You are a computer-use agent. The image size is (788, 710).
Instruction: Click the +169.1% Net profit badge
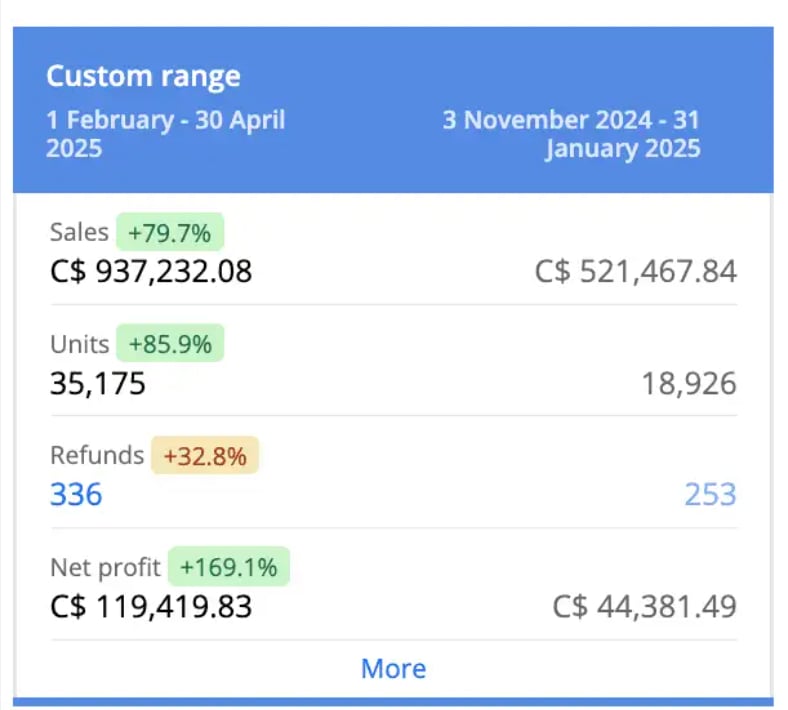pos(229,567)
